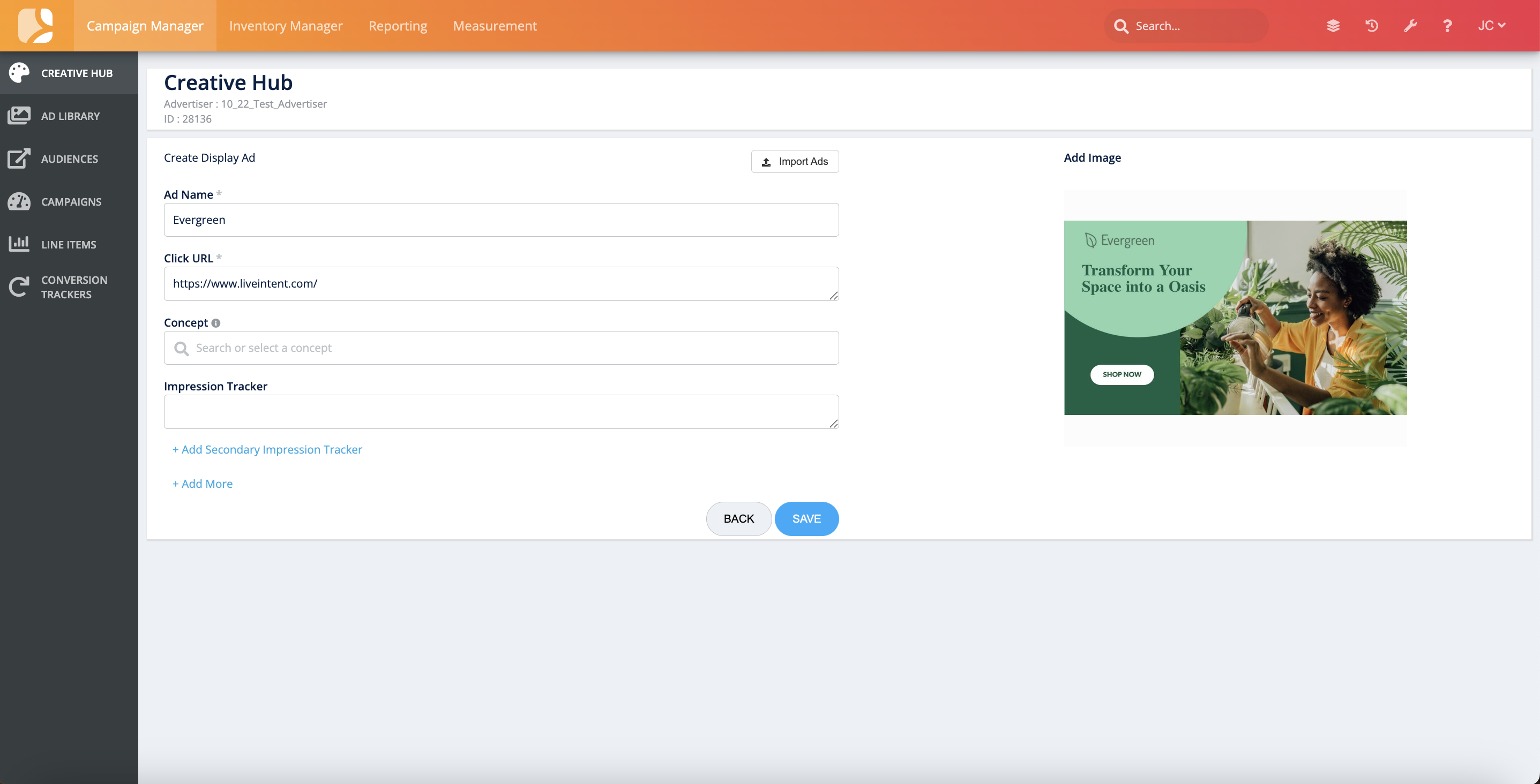Viewport: 1540px width, 784px height.
Task: Open the history clock icon
Action: (1371, 26)
